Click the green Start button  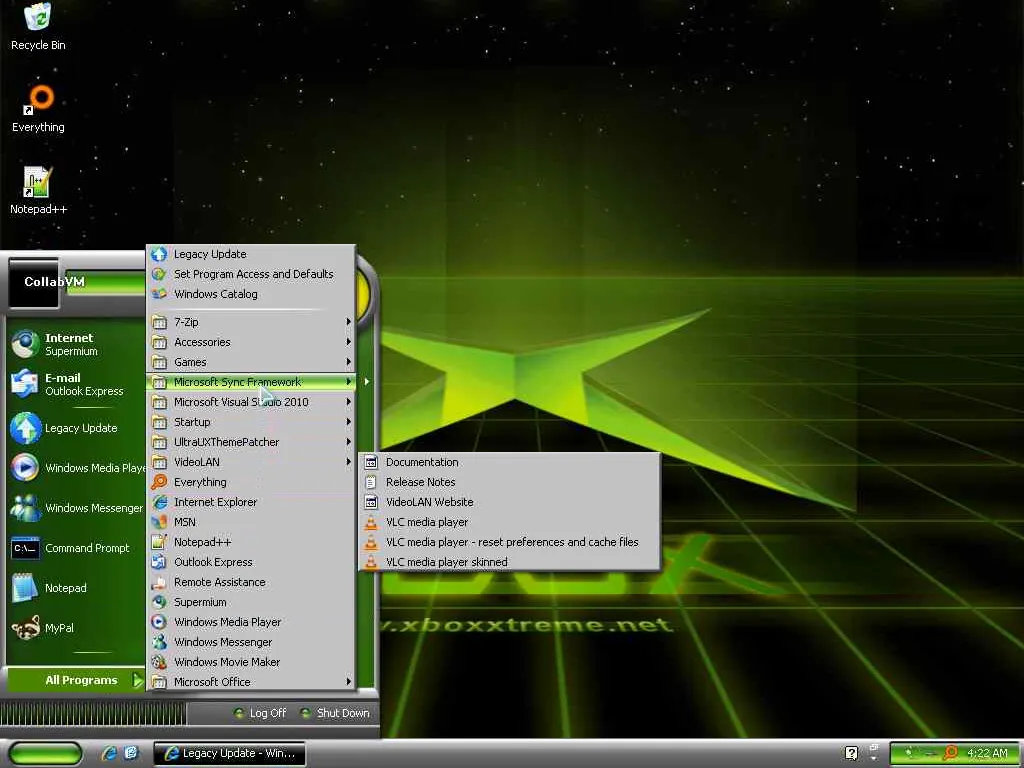coord(45,754)
